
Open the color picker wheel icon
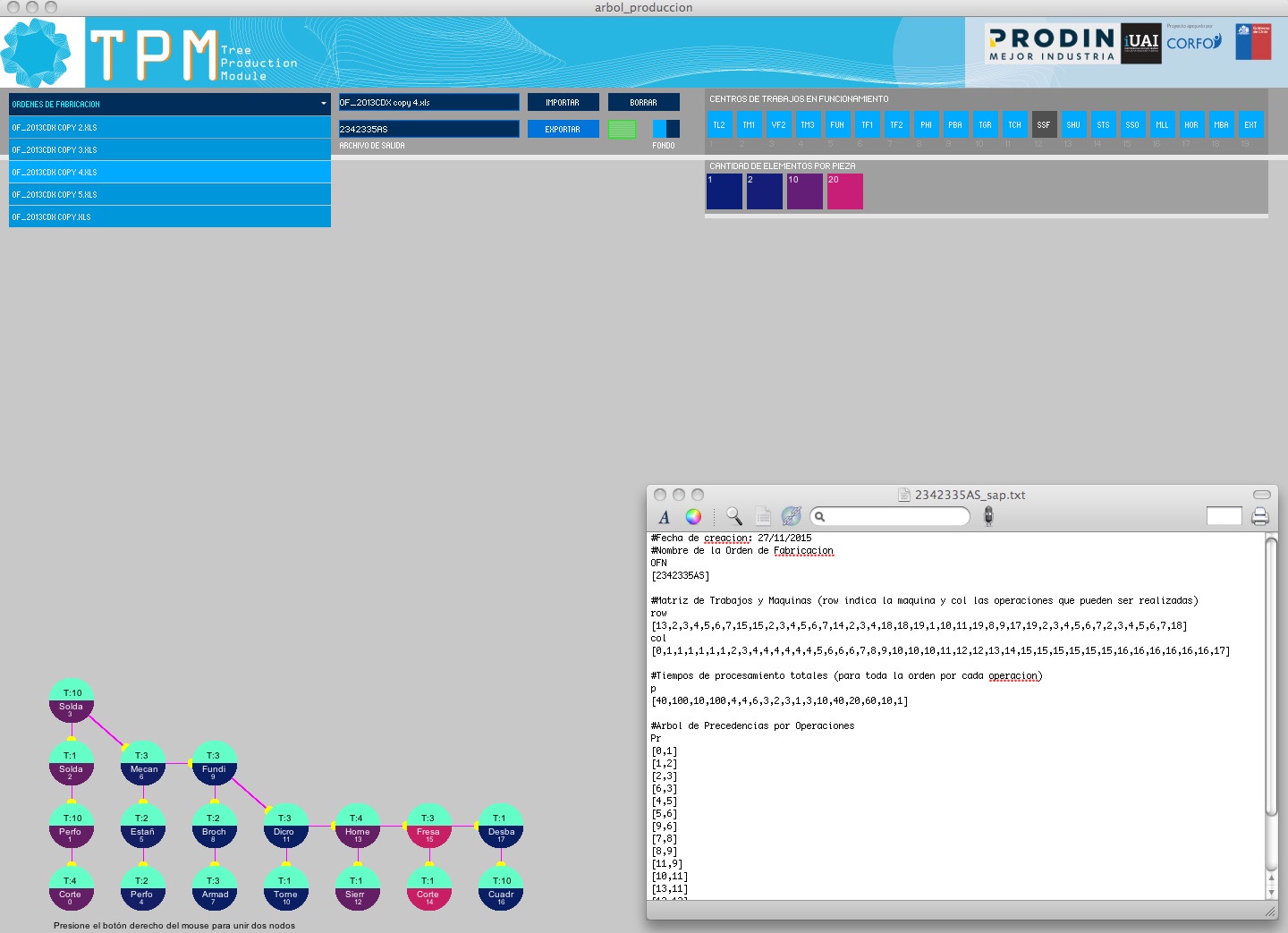point(693,517)
